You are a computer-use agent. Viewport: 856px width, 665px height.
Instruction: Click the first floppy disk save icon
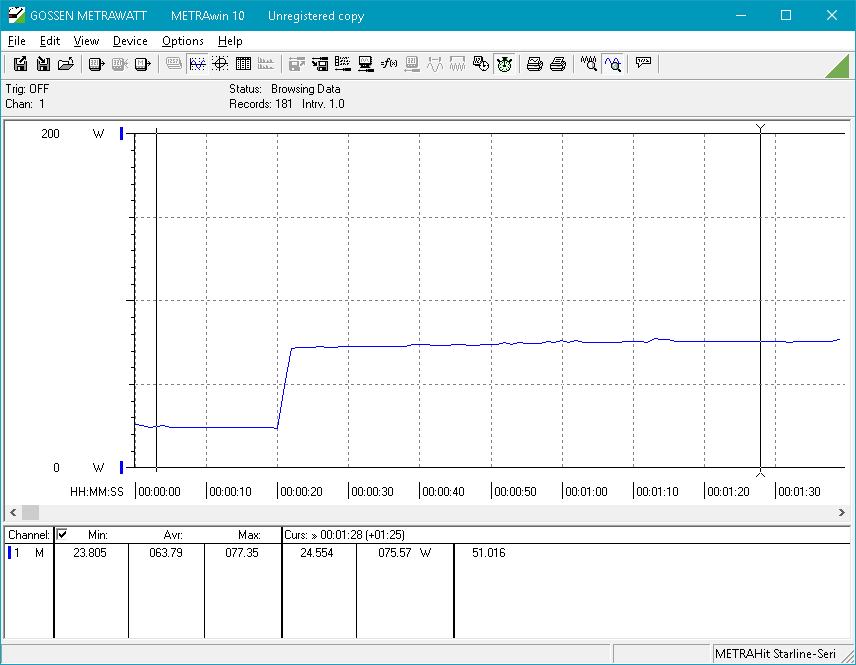coord(20,64)
